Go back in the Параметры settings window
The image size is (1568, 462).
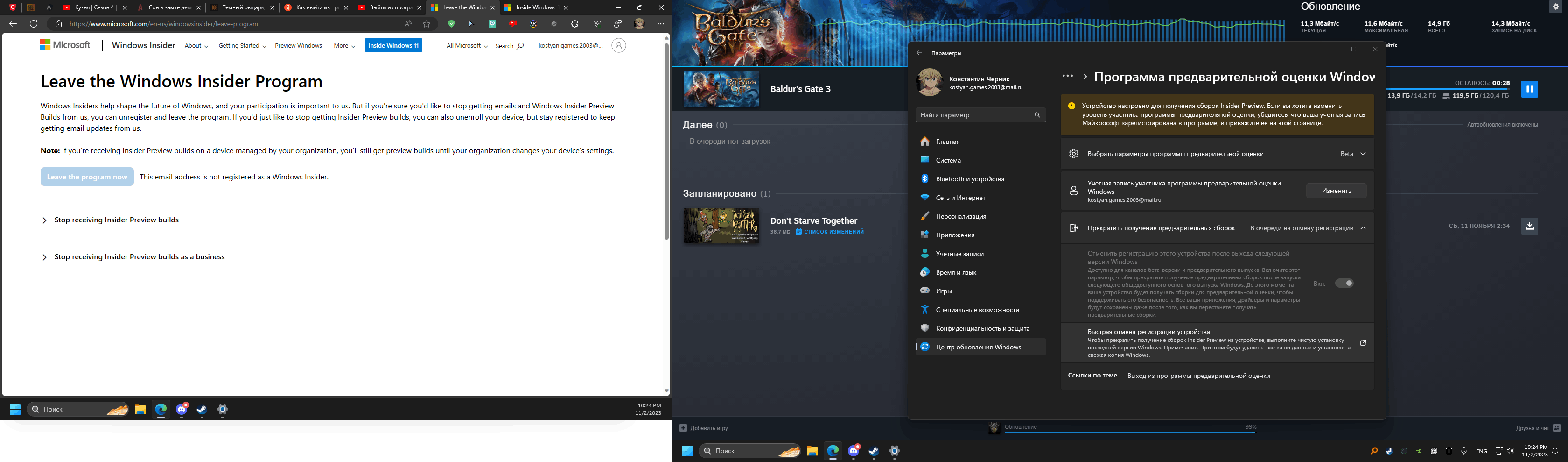[x=919, y=53]
